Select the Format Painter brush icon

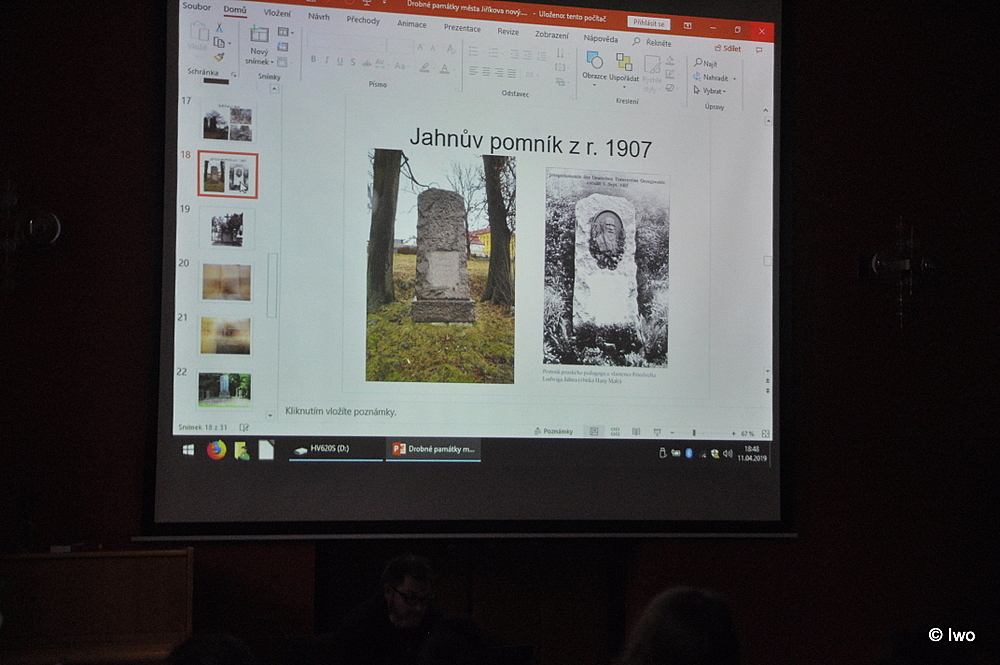point(219,57)
